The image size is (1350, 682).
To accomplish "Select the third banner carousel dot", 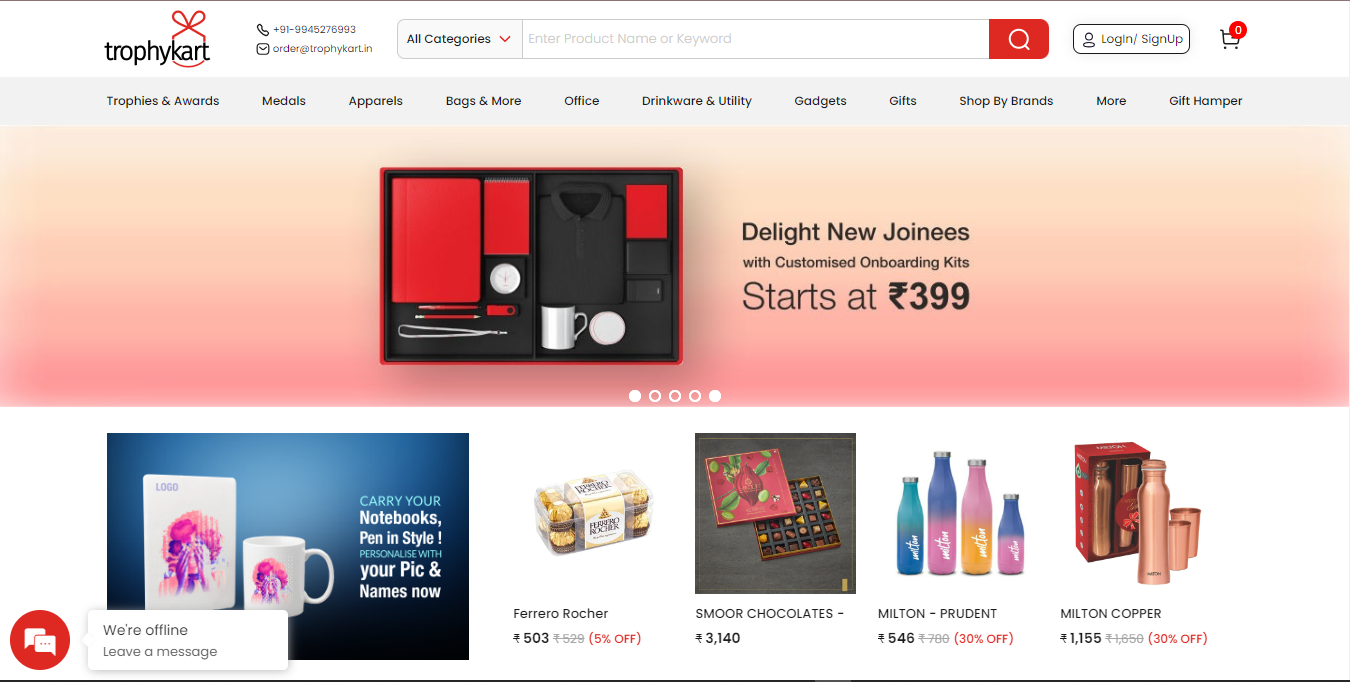I will pos(675,396).
